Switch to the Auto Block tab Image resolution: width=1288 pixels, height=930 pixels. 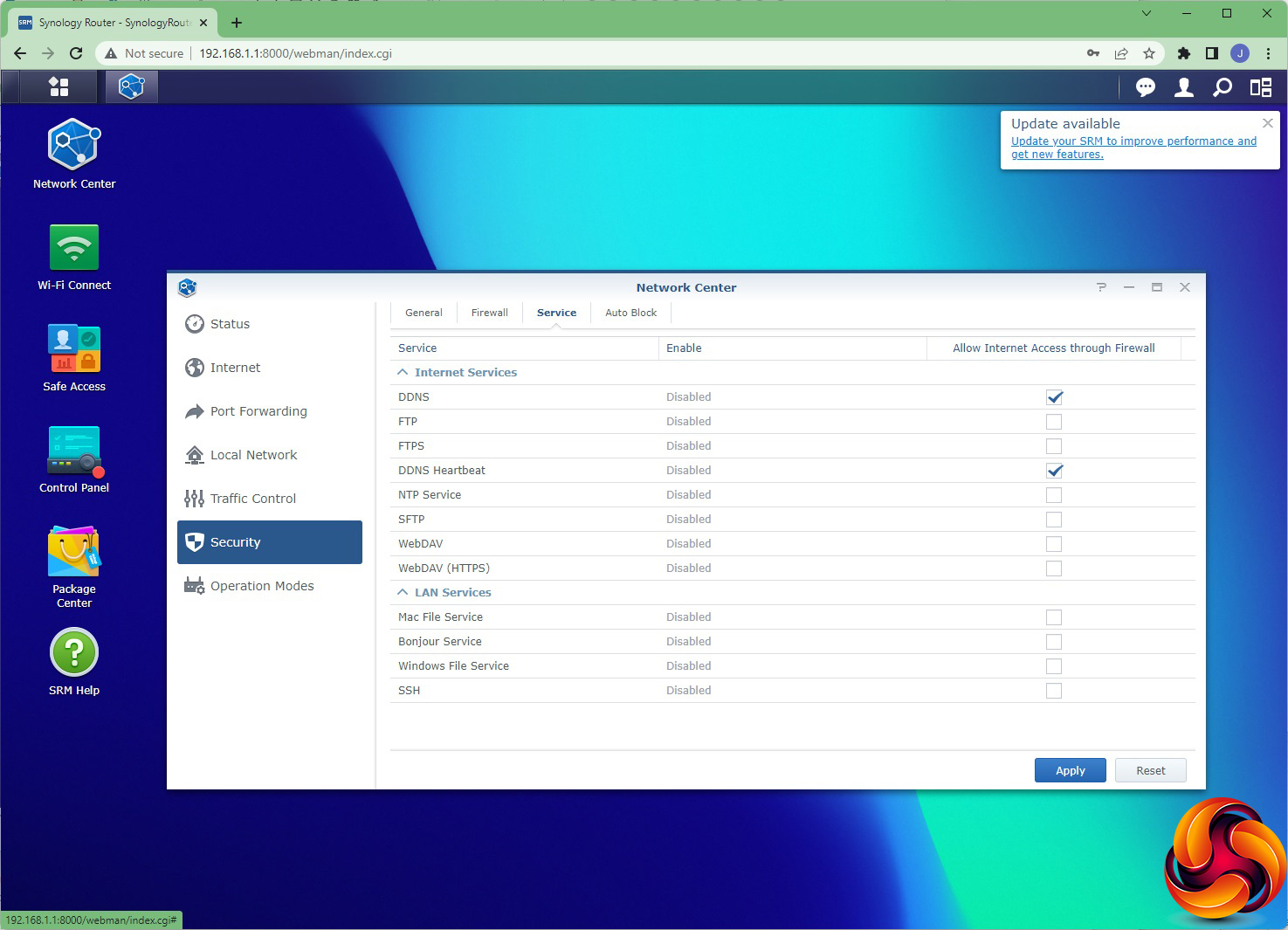[630, 313]
